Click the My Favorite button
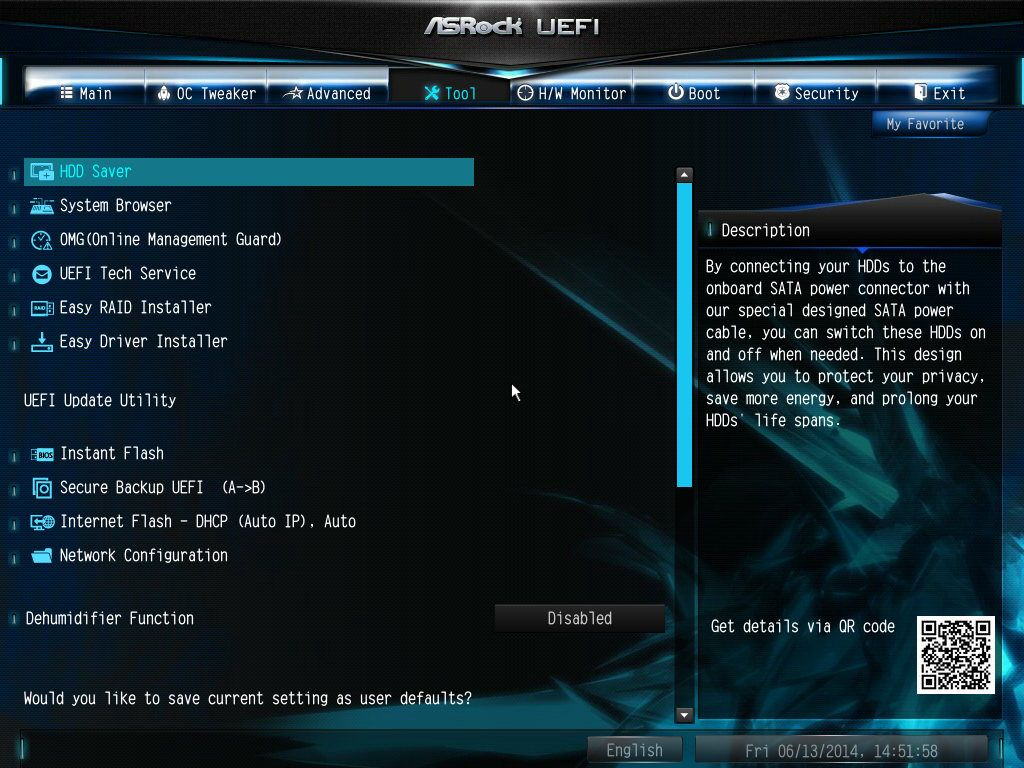The width and height of the screenshot is (1024, 768). [x=925, y=124]
